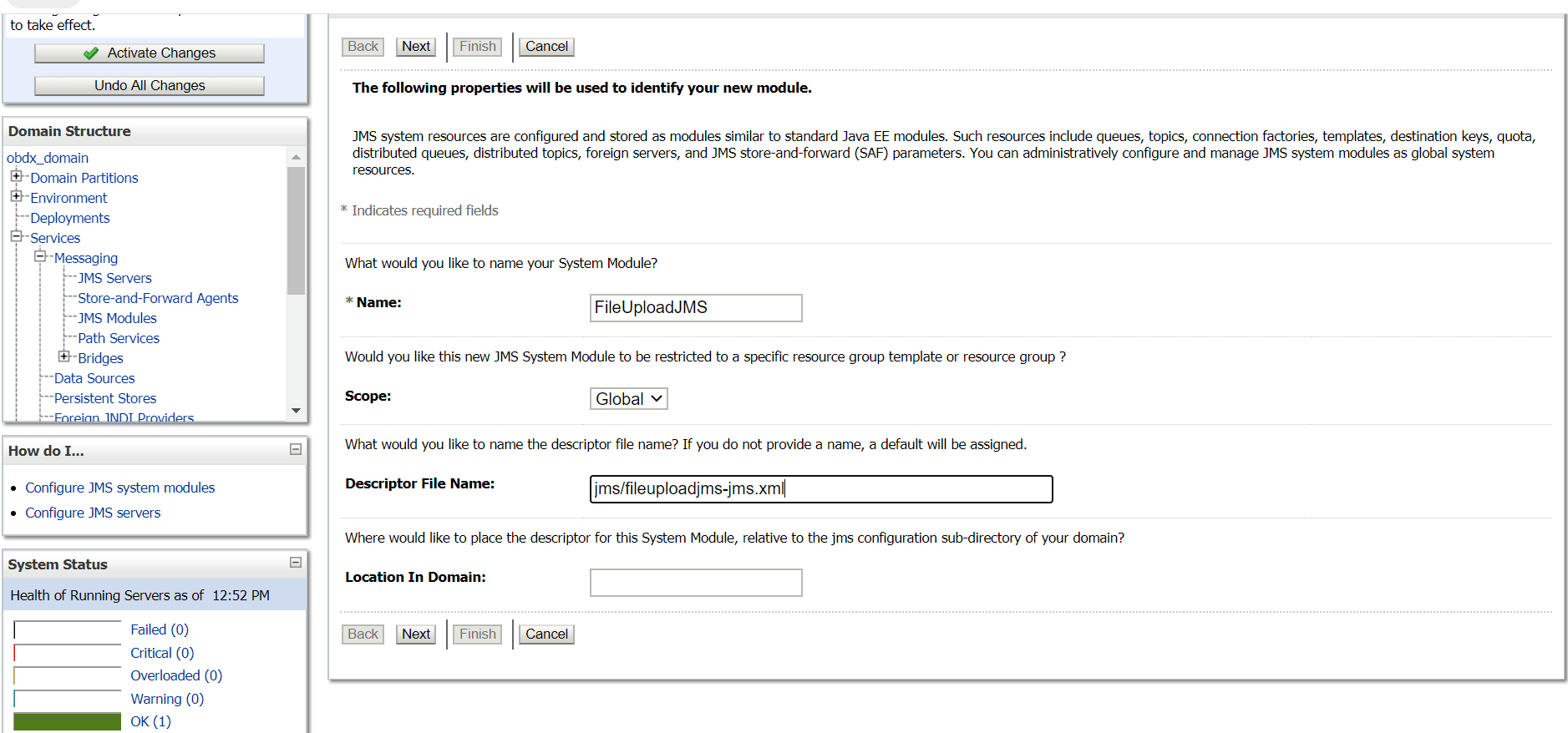Screen dimensions: 1568x733
Task: Click into the Name field containing FileUploadJMS
Action: point(695,308)
